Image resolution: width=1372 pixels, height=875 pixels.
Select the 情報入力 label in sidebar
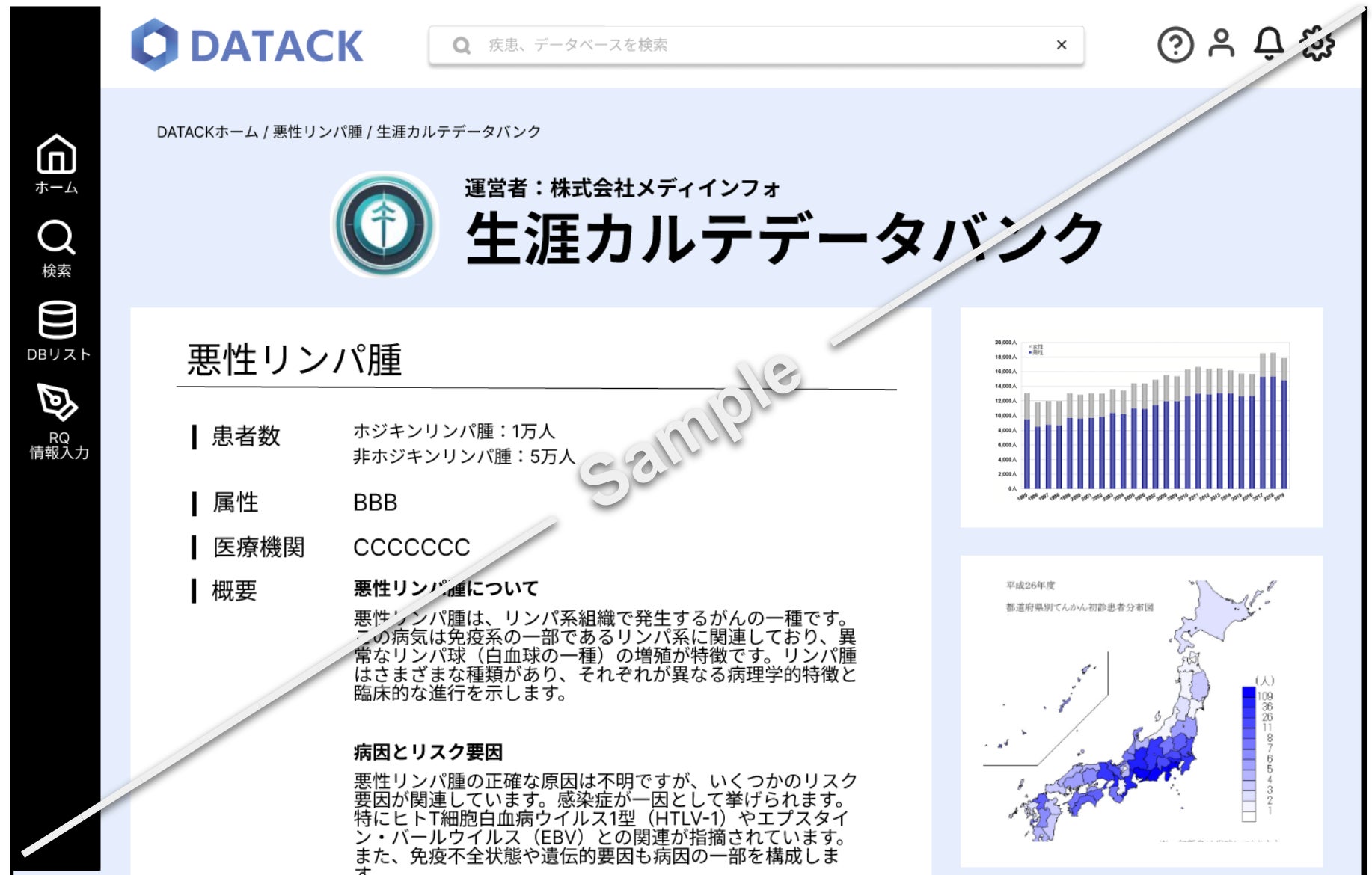click(59, 452)
